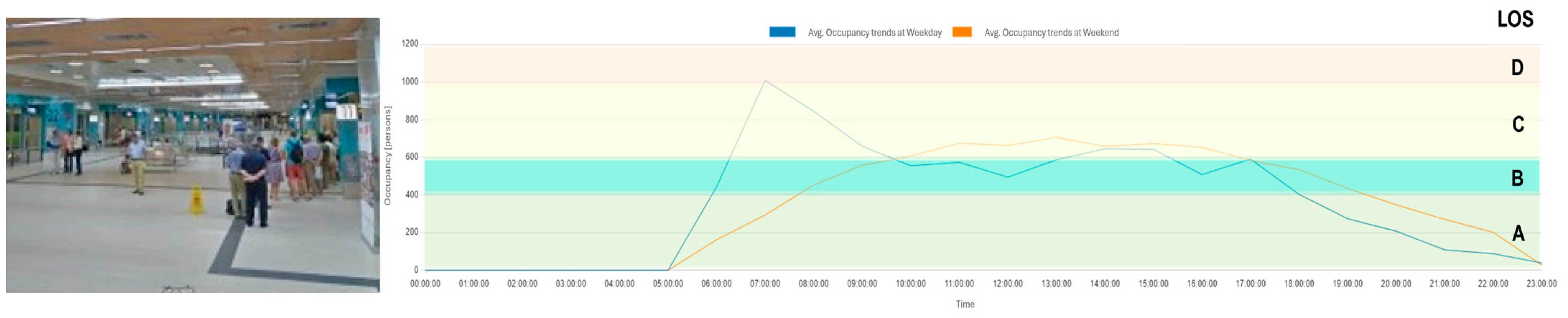Select the LOS A band label
This screenshot has width=1568, height=318.
coord(1518,233)
